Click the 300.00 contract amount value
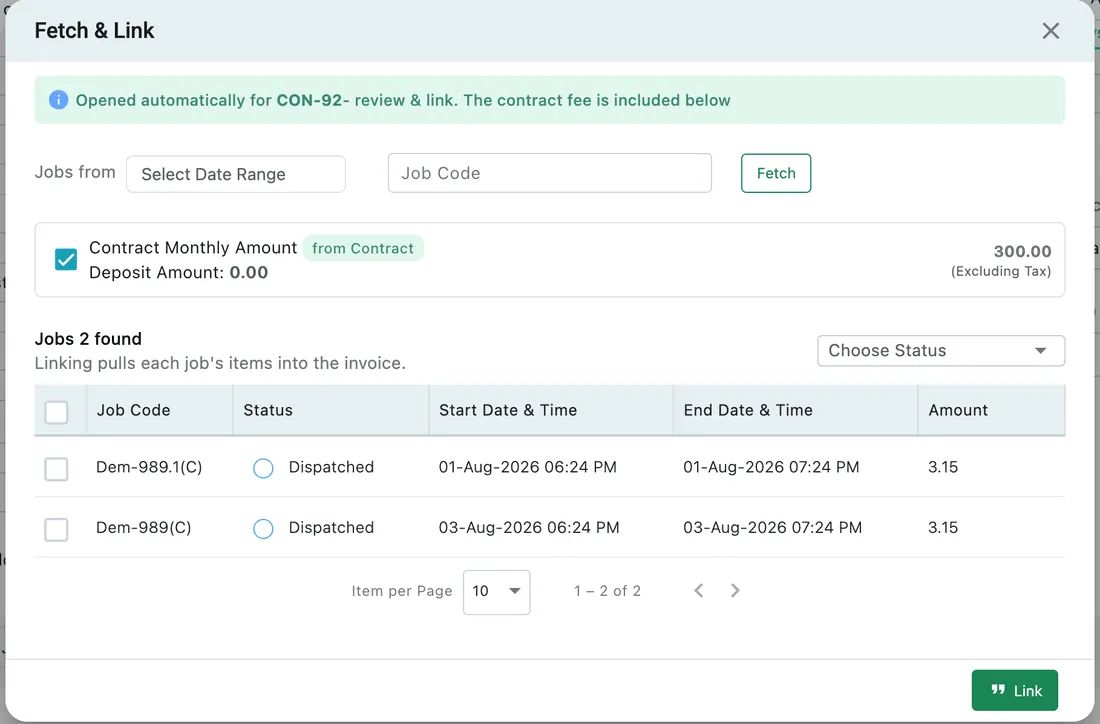This screenshot has width=1100, height=724. coord(1022,251)
